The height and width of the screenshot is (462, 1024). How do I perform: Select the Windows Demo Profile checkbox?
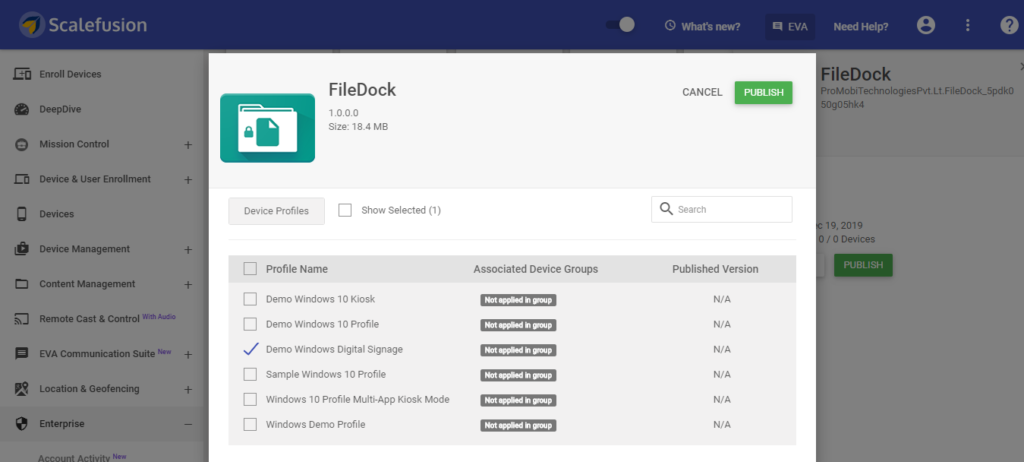[x=250, y=424]
